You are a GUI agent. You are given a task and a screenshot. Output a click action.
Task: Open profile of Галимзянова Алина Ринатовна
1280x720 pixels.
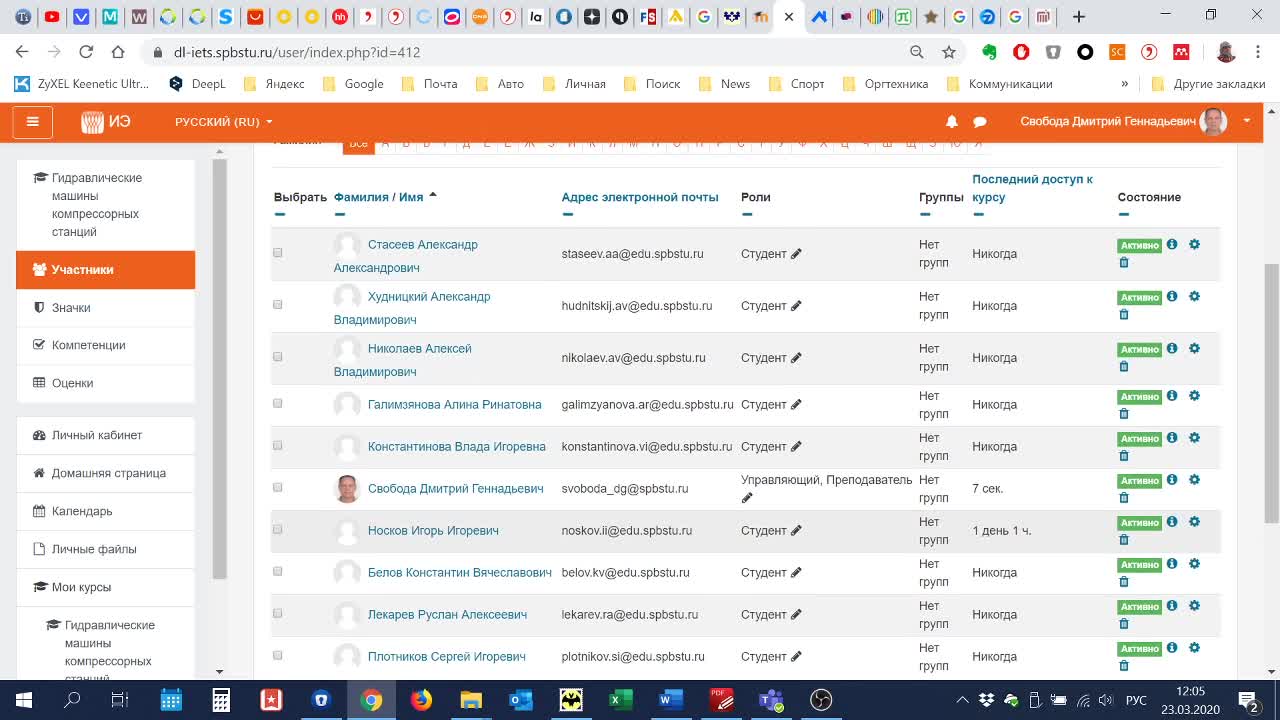tap(455, 405)
